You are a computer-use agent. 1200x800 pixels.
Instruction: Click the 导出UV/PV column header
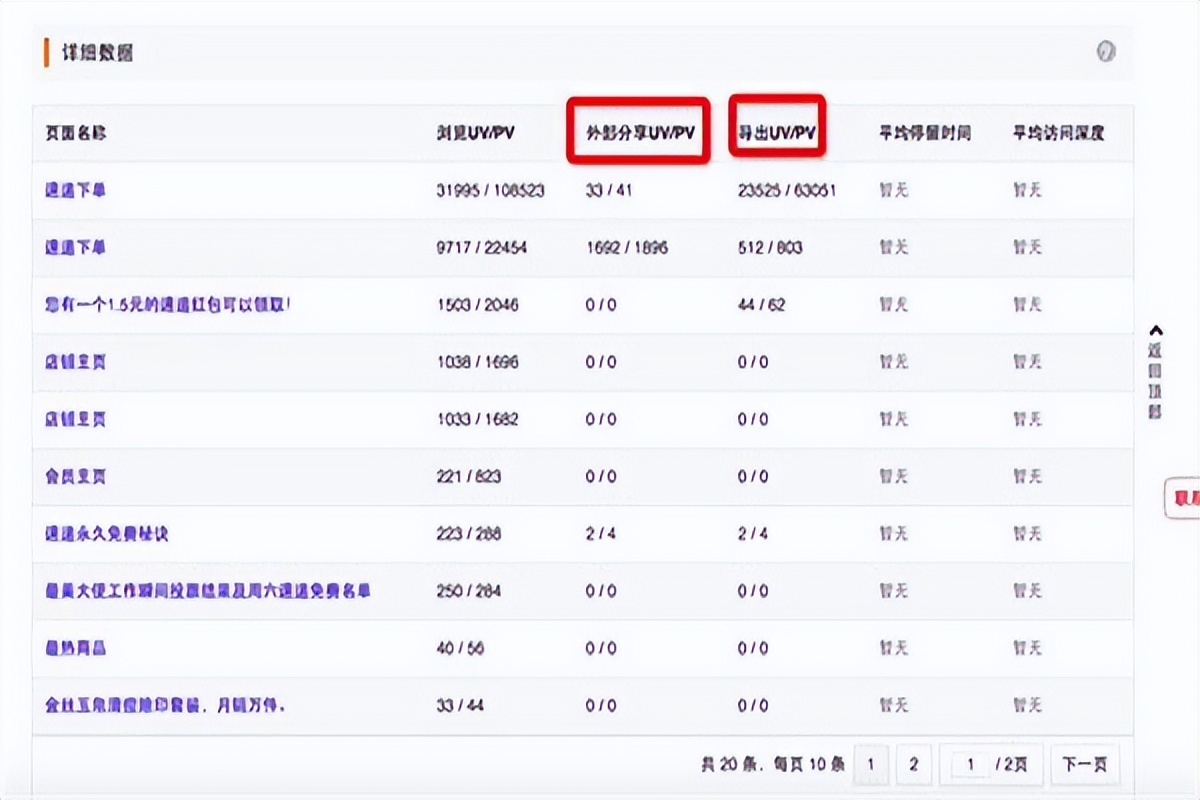(x=777, y=133)
